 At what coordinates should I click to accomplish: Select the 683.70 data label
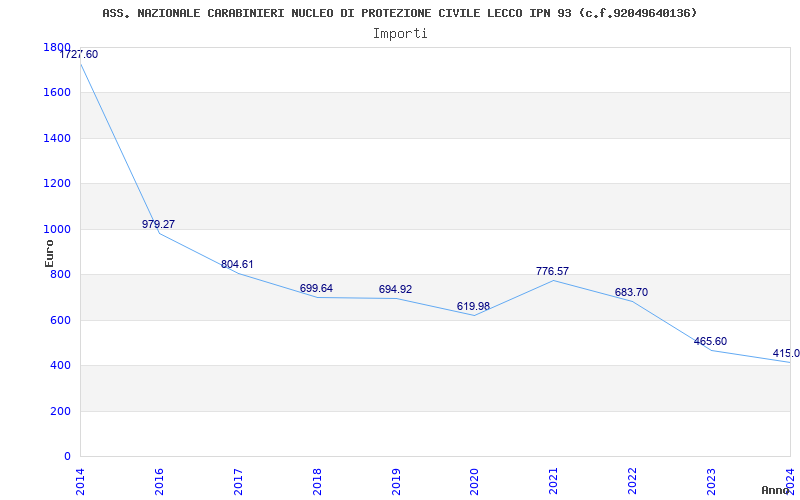pyautogui.click(x=632, y=293)
